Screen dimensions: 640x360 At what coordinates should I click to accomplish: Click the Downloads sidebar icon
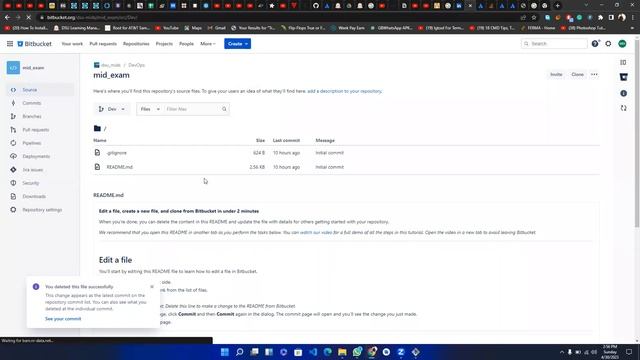(13, 196)
